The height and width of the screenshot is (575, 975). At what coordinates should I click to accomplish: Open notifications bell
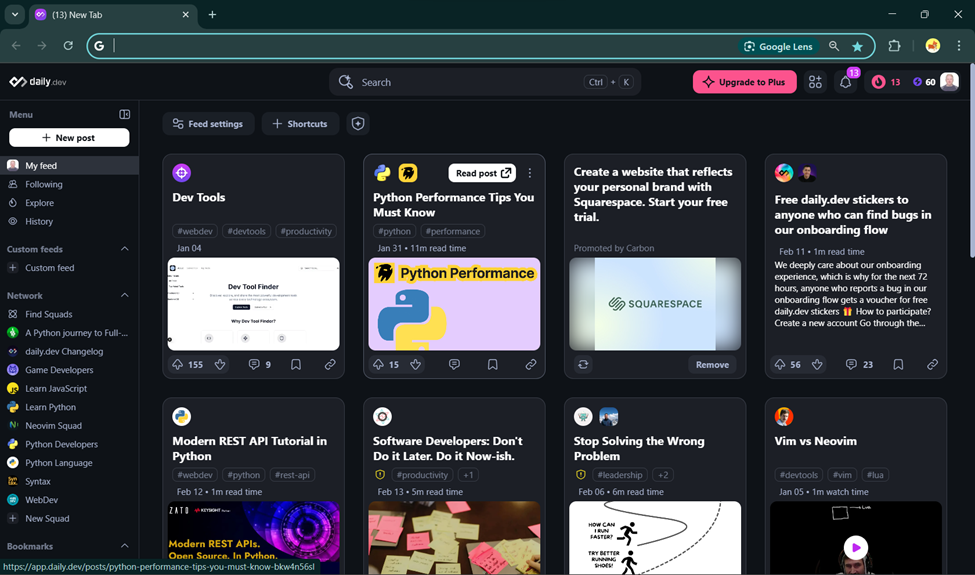click(846, 82)
